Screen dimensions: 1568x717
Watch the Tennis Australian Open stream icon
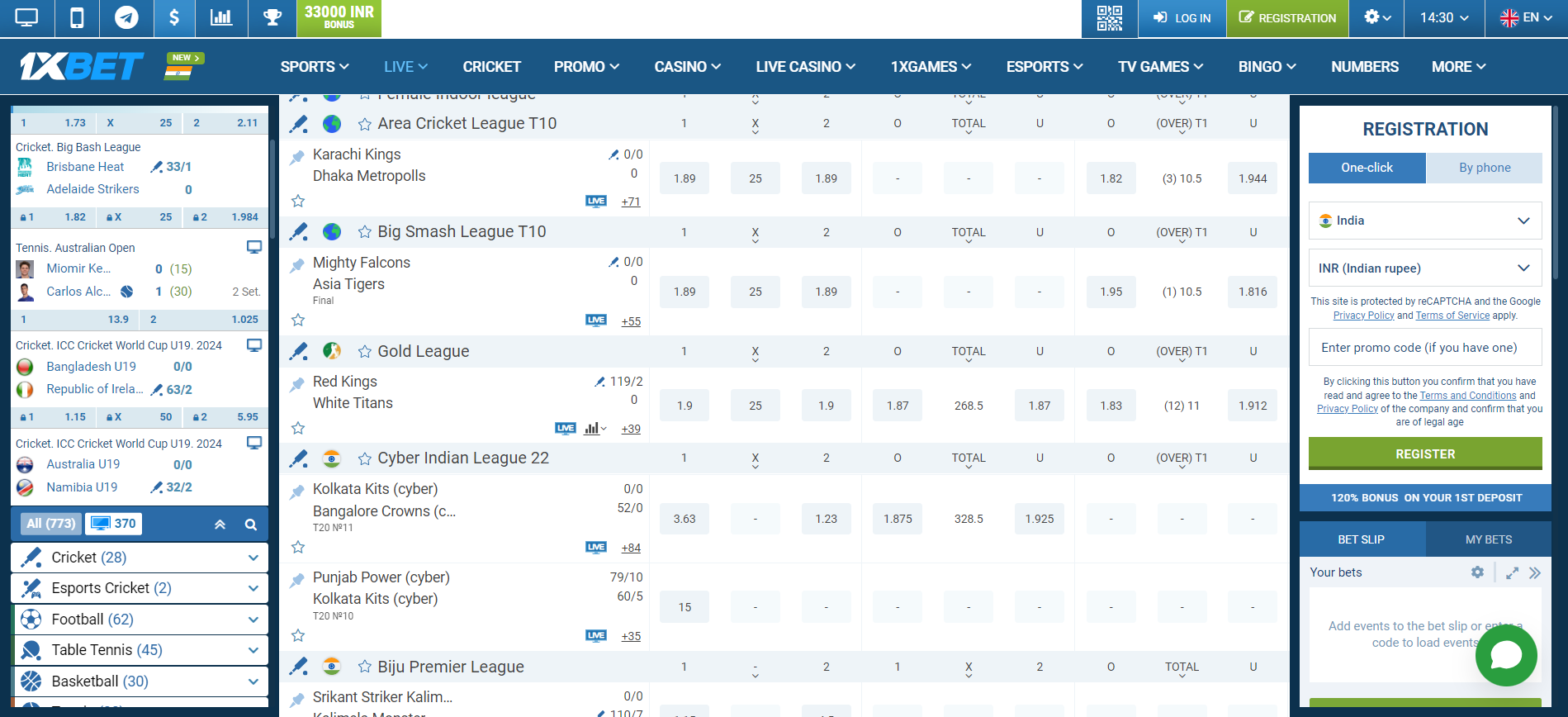(254, 247)
